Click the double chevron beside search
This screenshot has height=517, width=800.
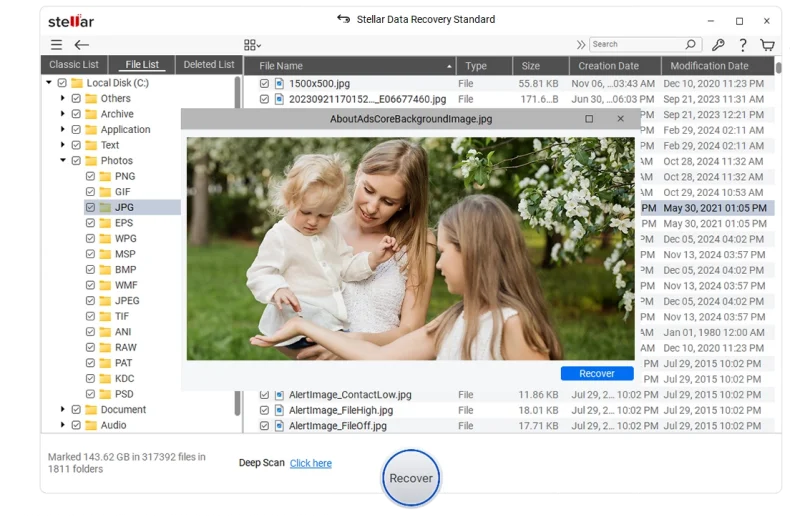581,45
